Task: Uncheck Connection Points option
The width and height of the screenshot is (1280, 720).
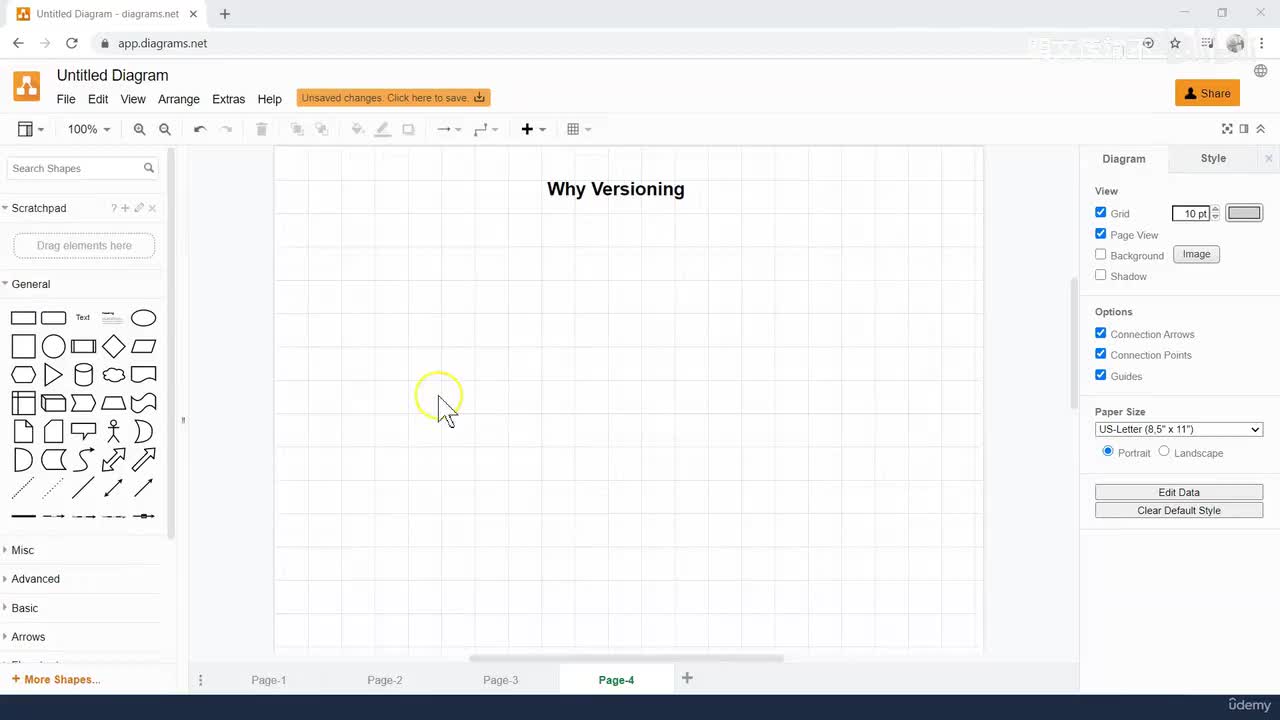Action: coord(1101,354)
